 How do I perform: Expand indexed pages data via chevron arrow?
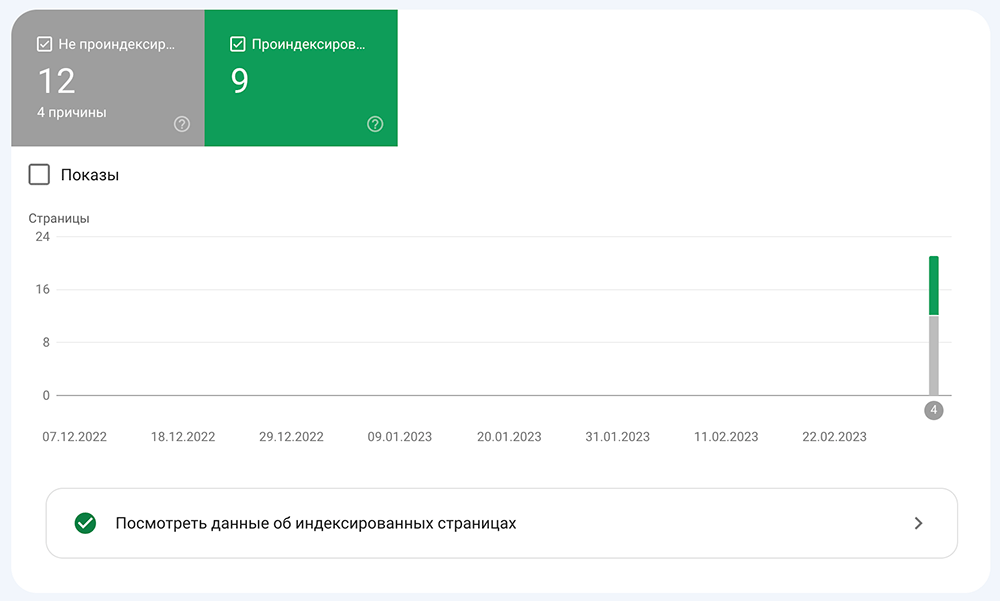click(x=918, y=523)
